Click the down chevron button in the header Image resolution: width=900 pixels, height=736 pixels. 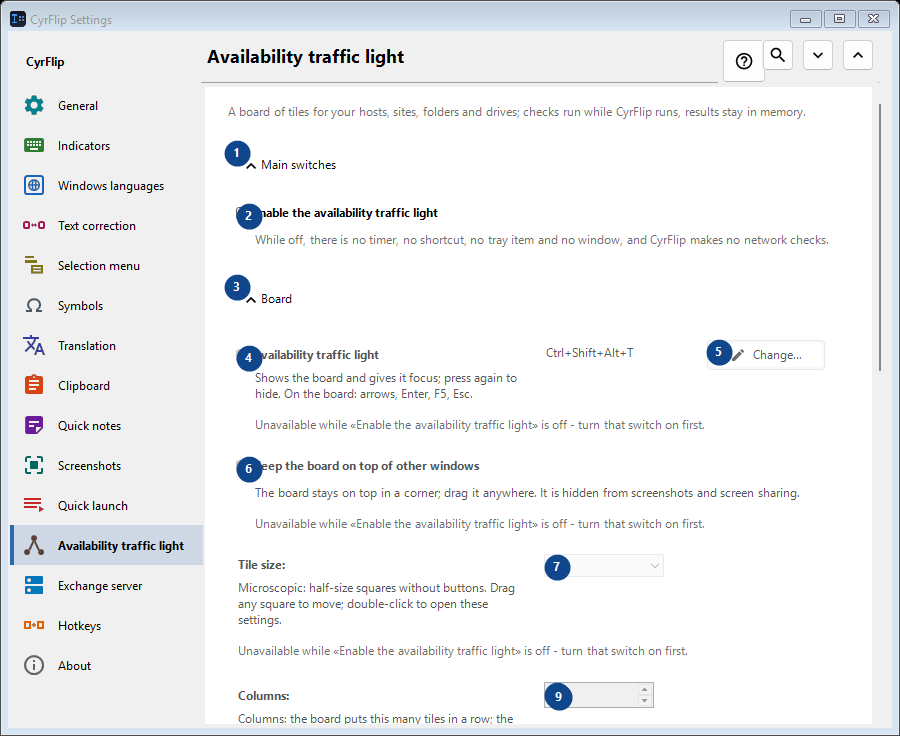(818, 55)
